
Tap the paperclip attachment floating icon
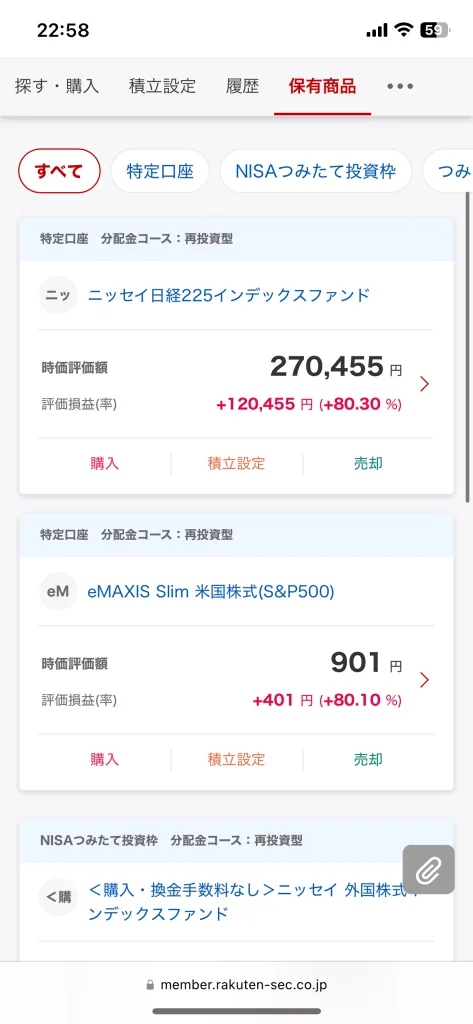pyautogui.click(x=429, y=869)
